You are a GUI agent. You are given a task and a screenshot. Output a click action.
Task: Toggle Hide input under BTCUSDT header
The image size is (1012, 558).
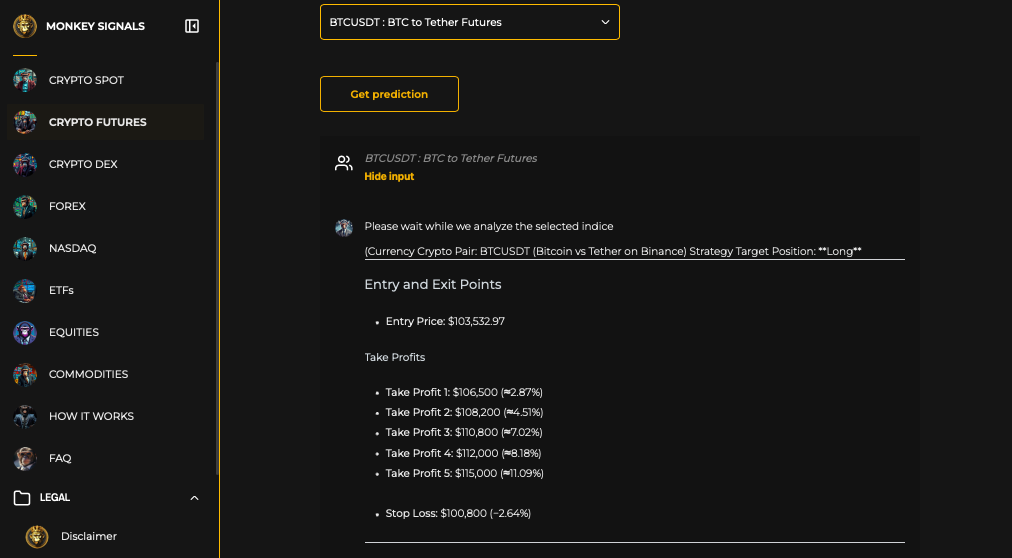pos(389,177)
